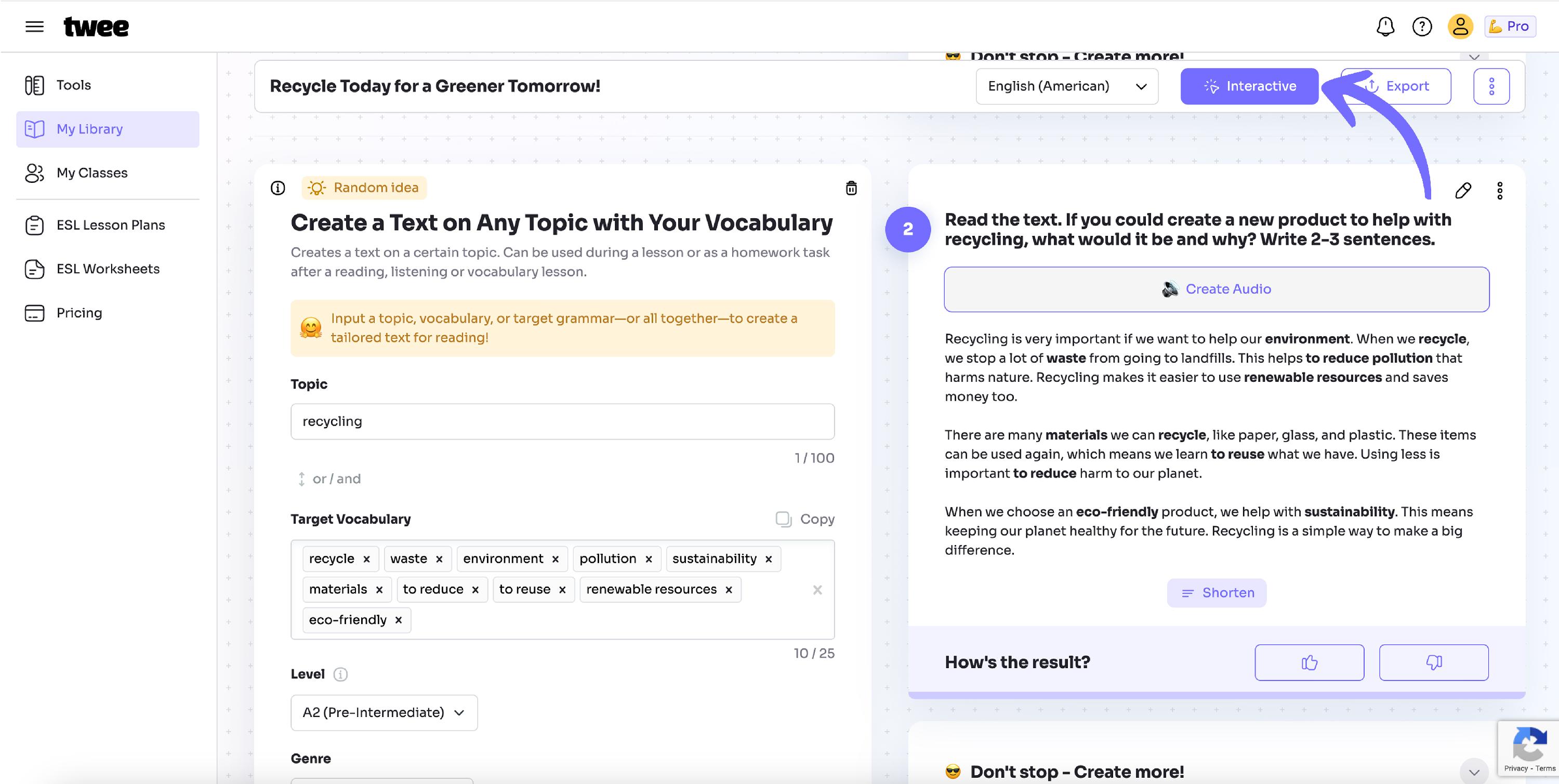Open ESL Lesson Plans

pos(108,225)
